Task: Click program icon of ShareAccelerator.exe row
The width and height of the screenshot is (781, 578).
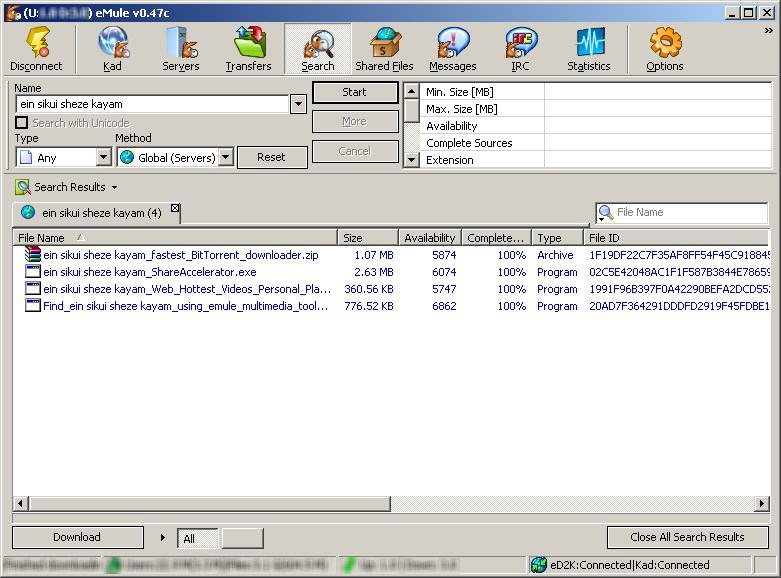Action: click(x=33, y=272)
